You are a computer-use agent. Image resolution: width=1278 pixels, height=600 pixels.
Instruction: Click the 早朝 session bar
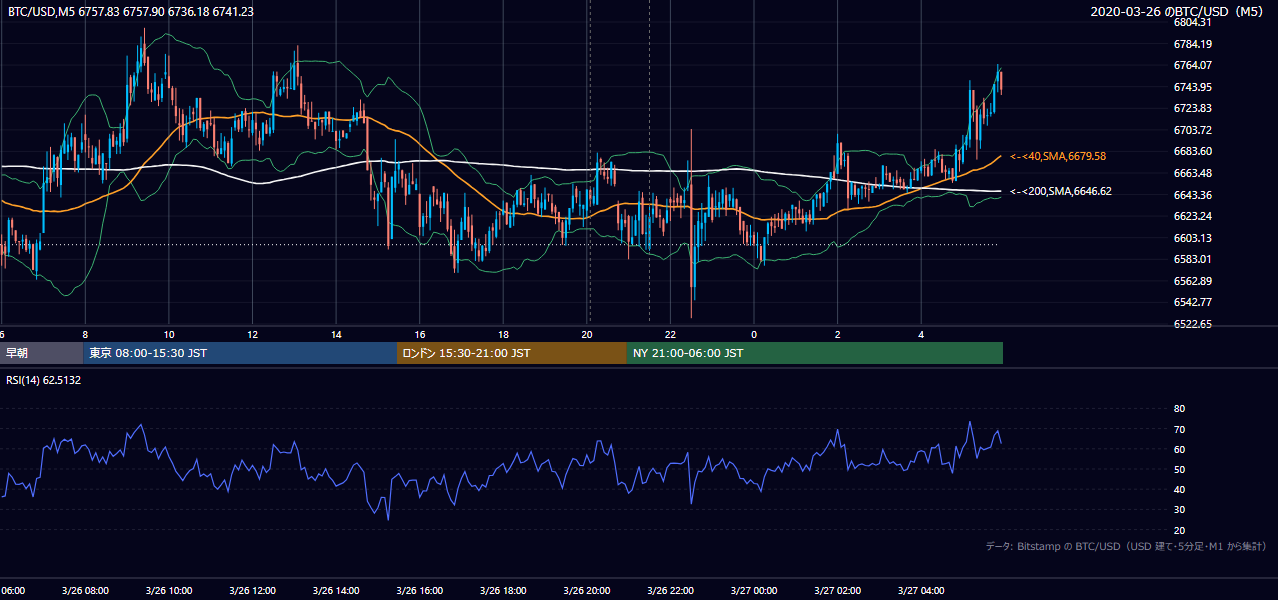point(42,353)
